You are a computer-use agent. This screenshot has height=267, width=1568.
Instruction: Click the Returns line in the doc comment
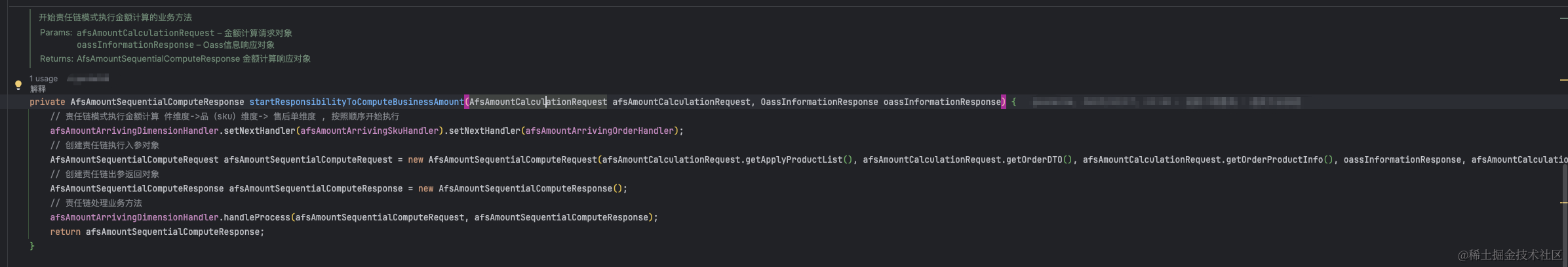coord(175,59)
